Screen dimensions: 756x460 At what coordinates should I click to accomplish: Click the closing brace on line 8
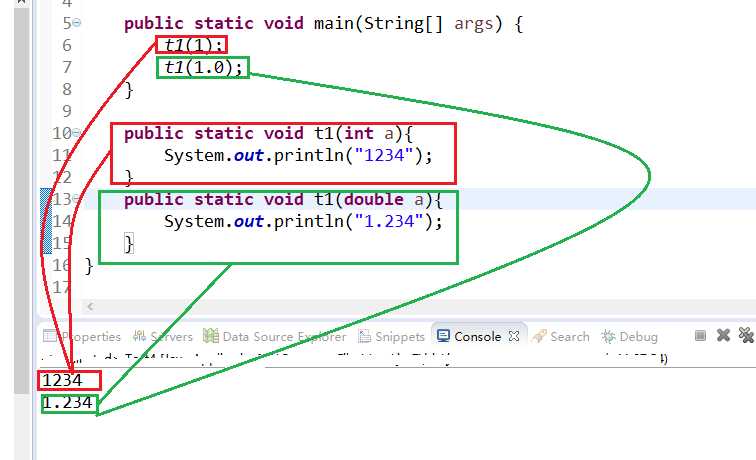[x=128, y=89]
